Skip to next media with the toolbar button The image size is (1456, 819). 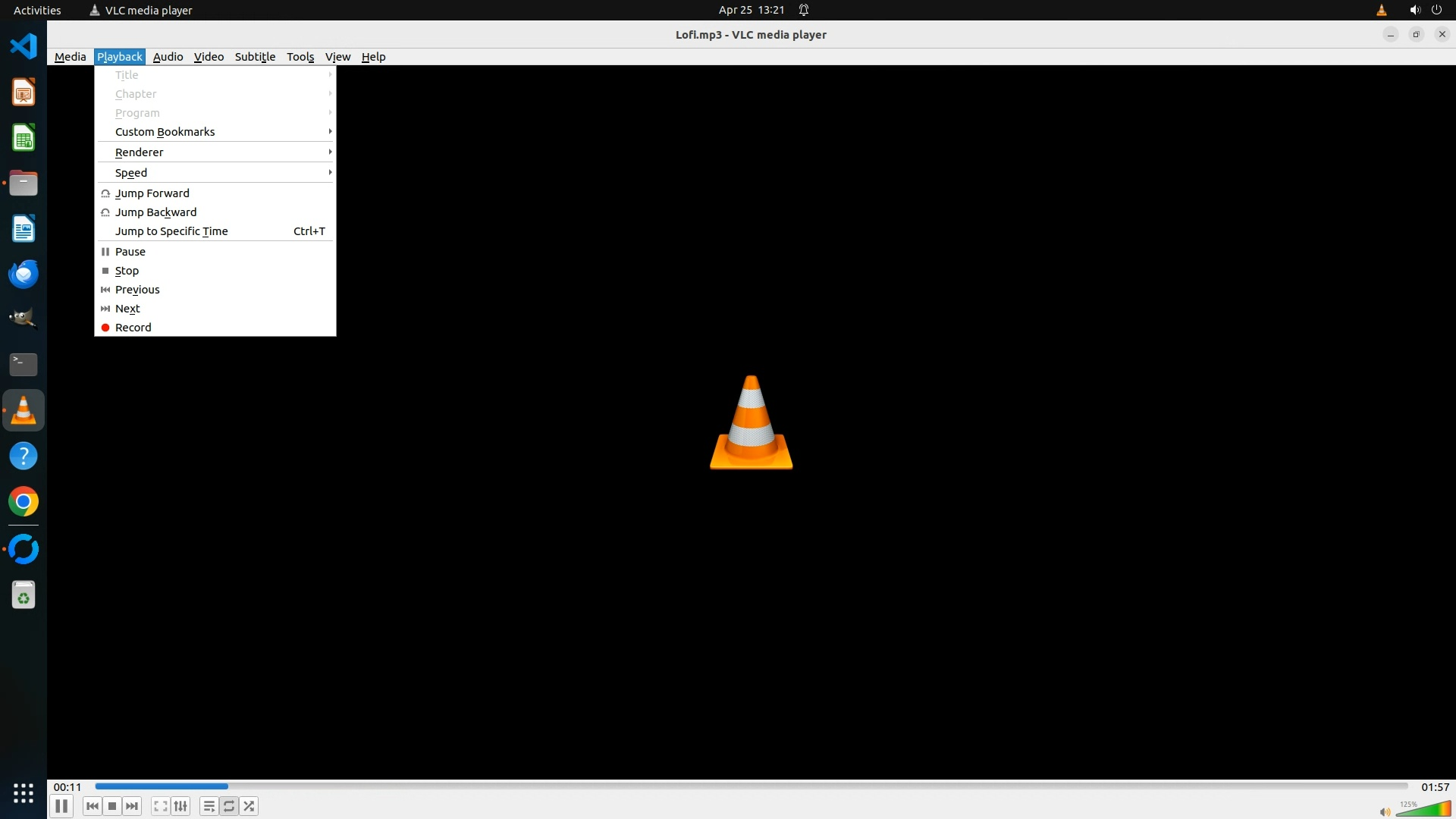(x=132, y=806)
